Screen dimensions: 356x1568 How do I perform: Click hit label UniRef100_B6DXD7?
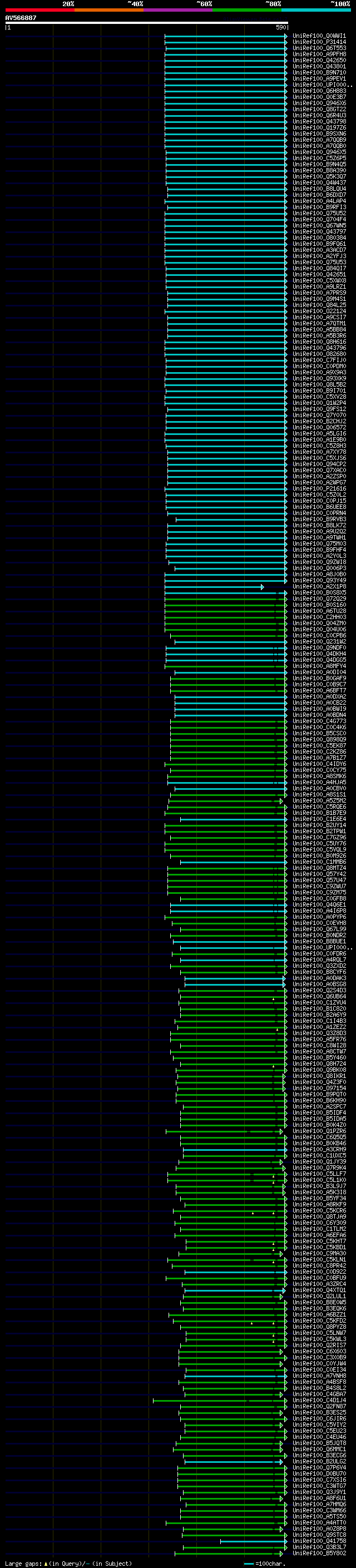(319, 195)
